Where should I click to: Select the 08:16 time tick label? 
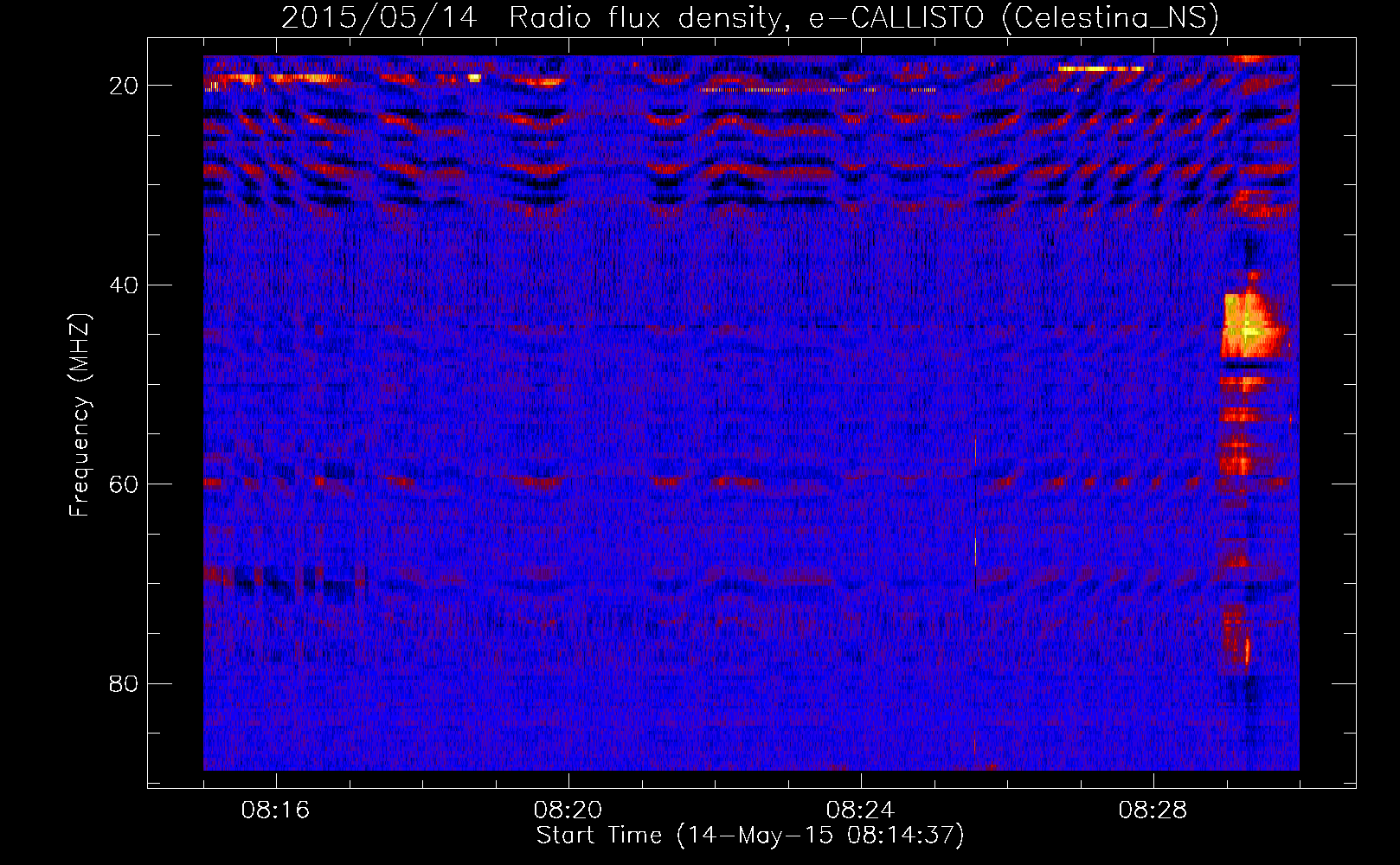(276, 811)
